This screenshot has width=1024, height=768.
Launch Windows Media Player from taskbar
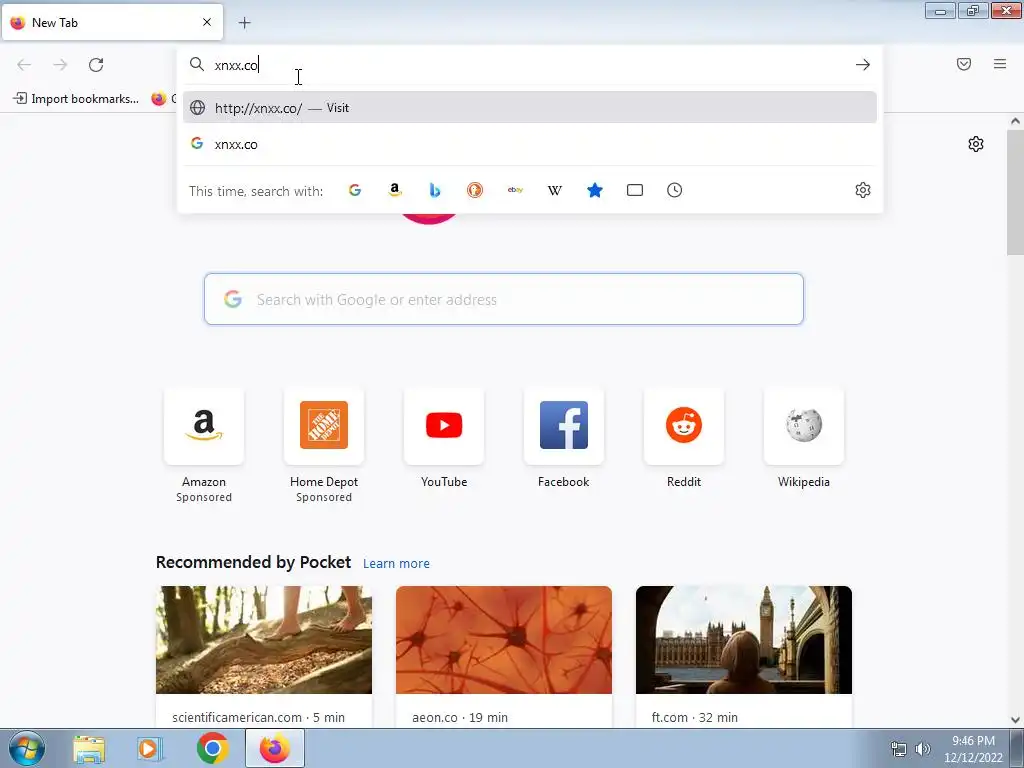coord(149,749)
